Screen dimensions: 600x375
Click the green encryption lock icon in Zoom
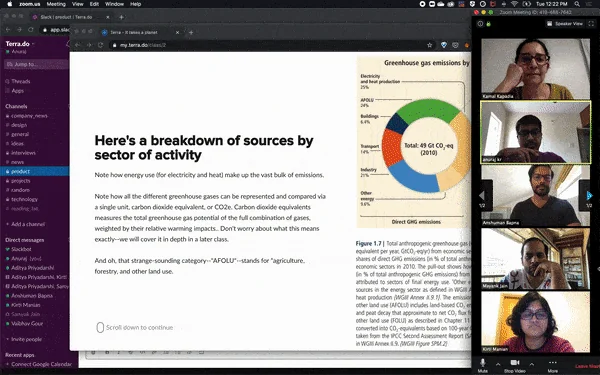point(488,24)
